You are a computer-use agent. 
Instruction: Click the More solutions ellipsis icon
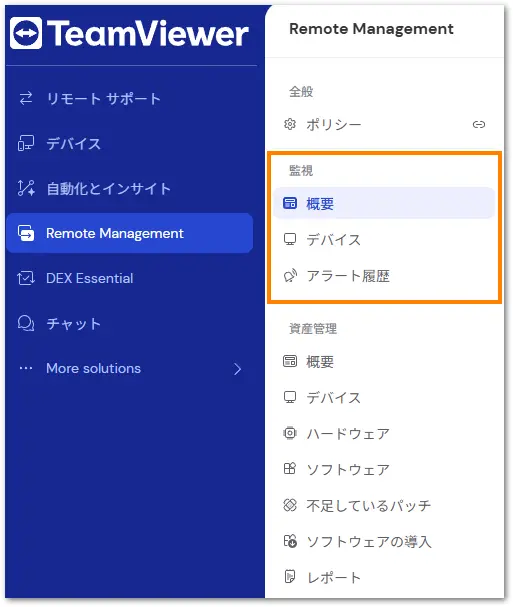click(26, 368)
